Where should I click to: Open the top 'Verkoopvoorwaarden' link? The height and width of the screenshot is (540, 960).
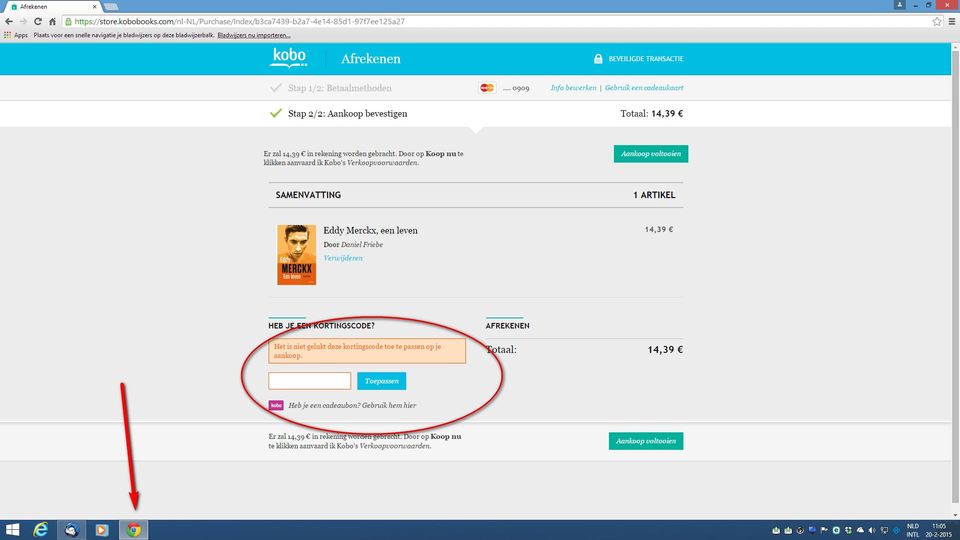(382, 163)
